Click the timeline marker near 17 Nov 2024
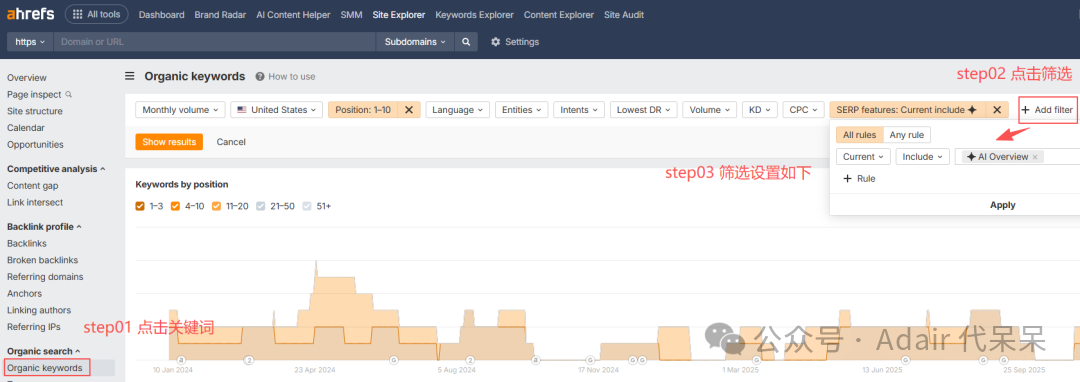 tap(590, 359)
